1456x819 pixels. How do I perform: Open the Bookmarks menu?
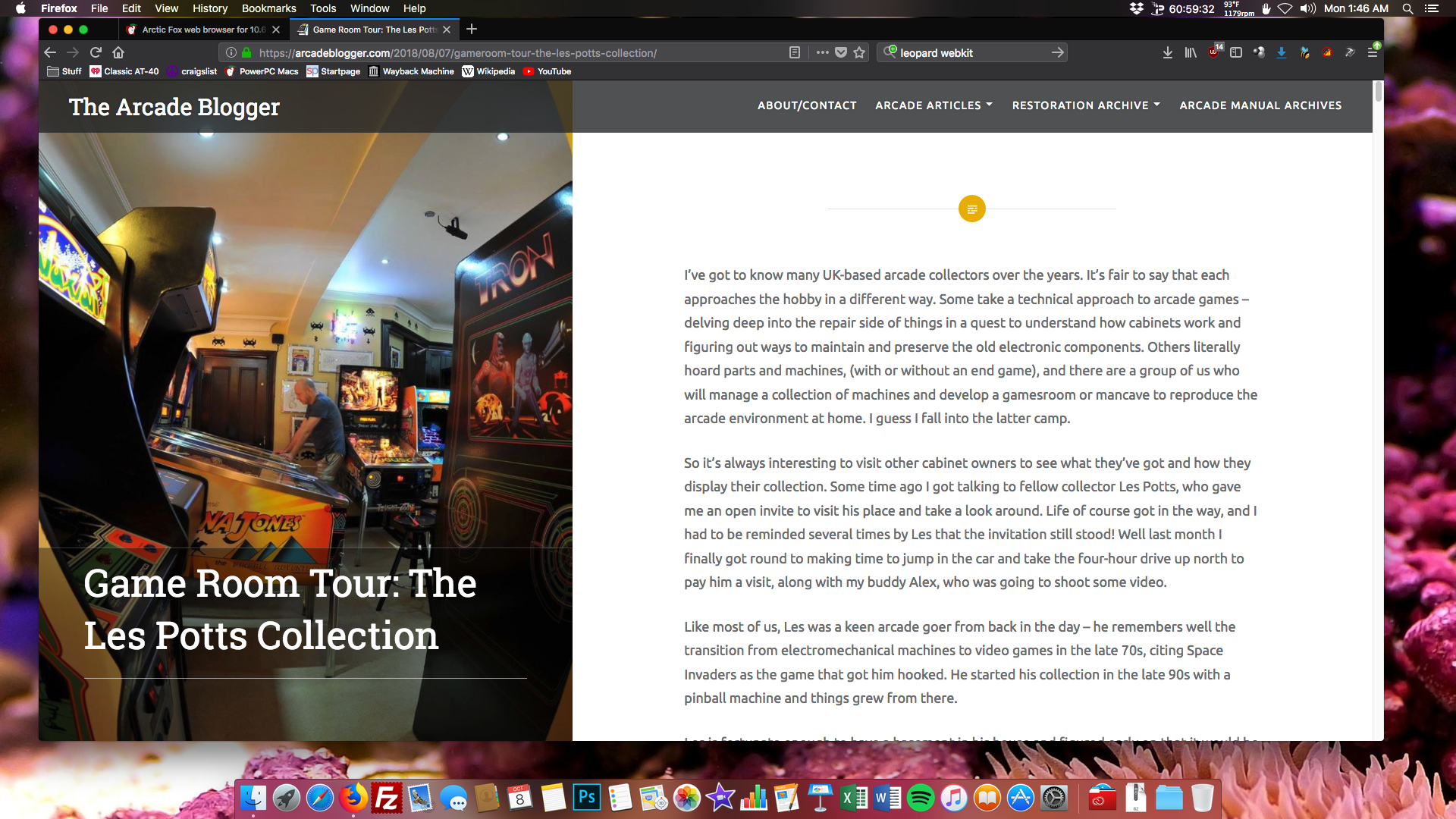click(x=268, y=8)
